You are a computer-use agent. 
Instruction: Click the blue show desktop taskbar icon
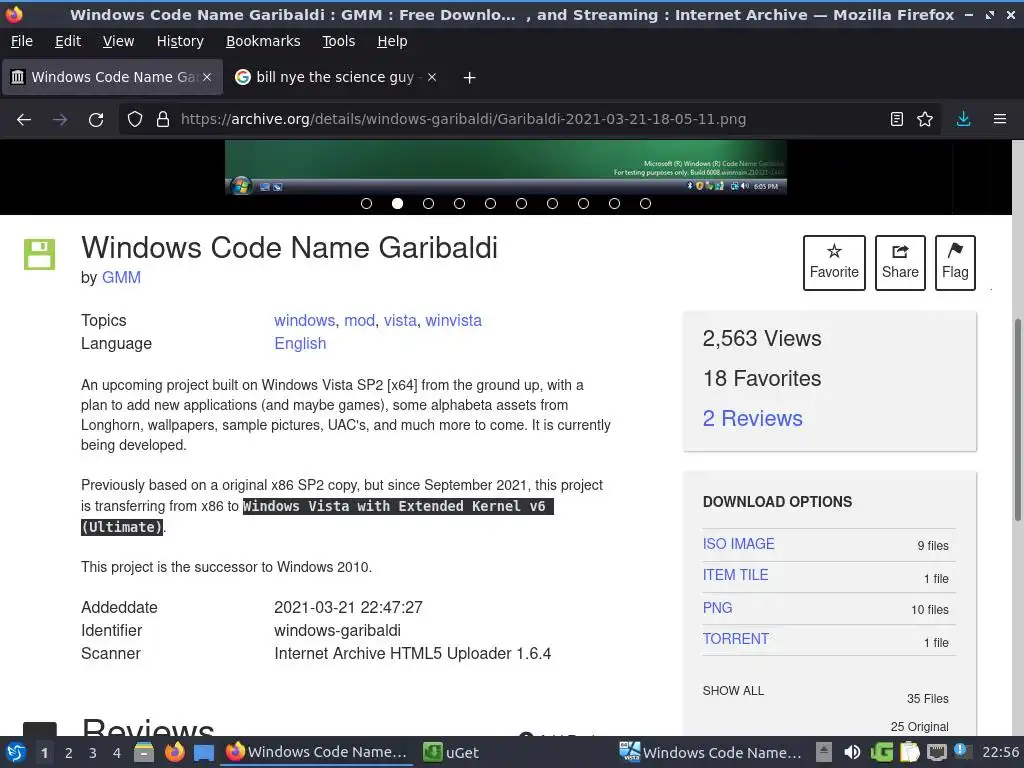point(204,753)
